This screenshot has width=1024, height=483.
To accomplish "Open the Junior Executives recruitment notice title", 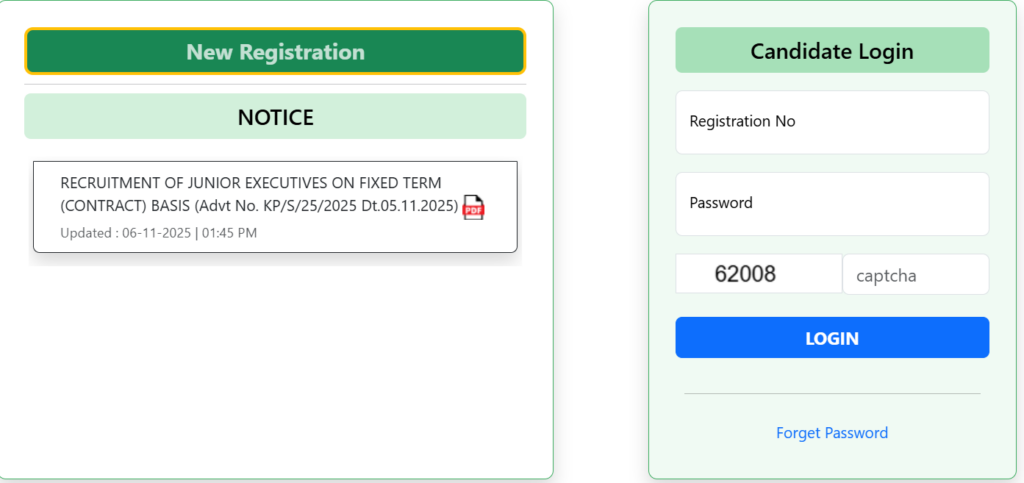I will coord(251,183).
